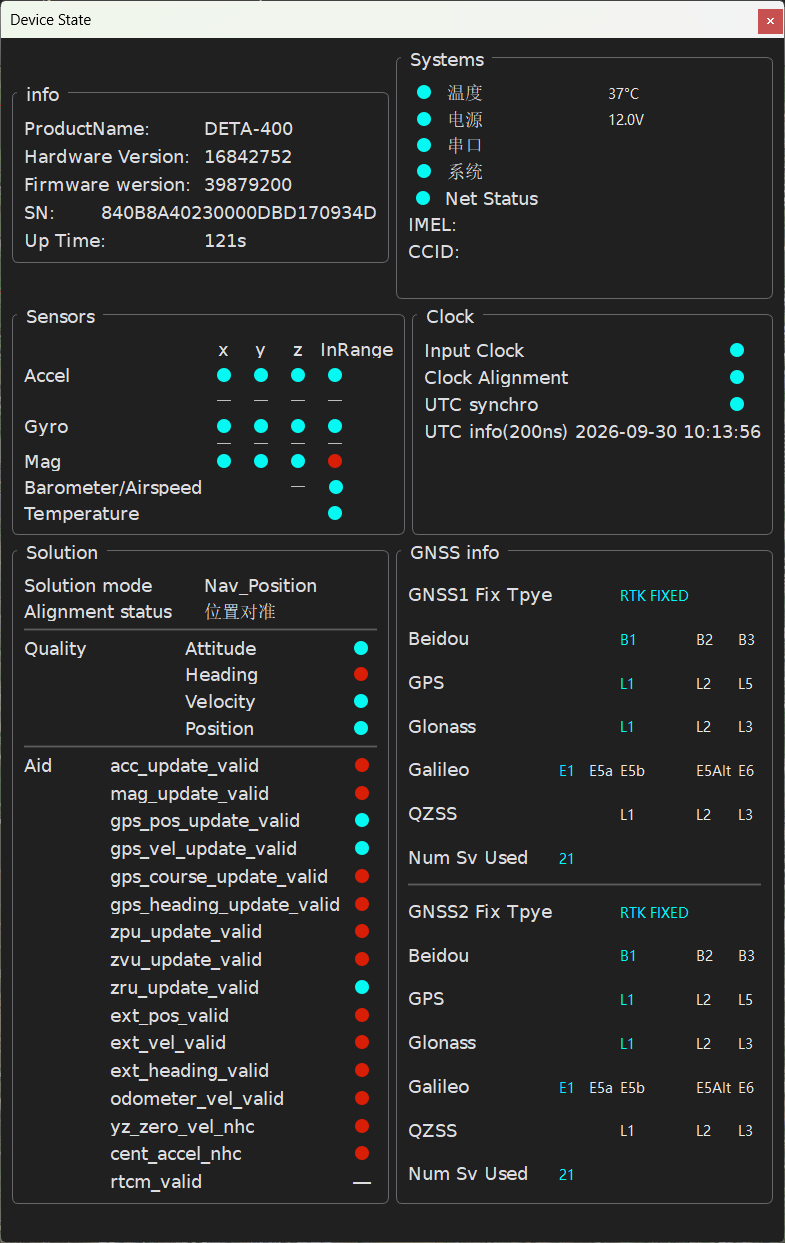Click the Accel InRange indicator

pos(335,375)
